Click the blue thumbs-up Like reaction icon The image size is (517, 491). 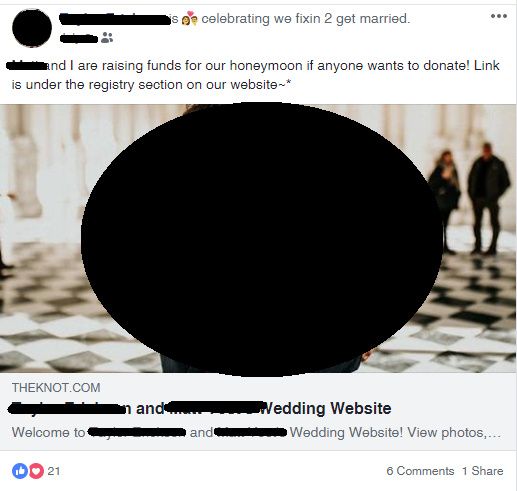(20, 471)
